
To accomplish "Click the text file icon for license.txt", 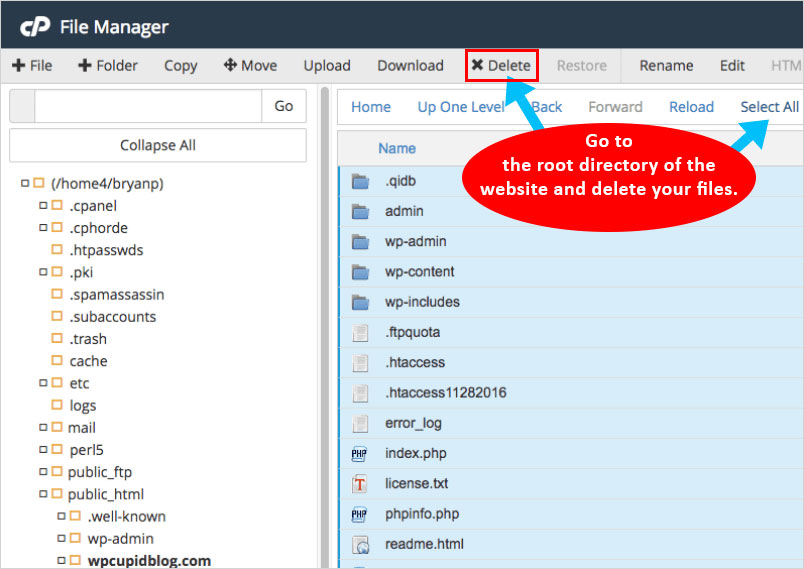I will (360, 484).
